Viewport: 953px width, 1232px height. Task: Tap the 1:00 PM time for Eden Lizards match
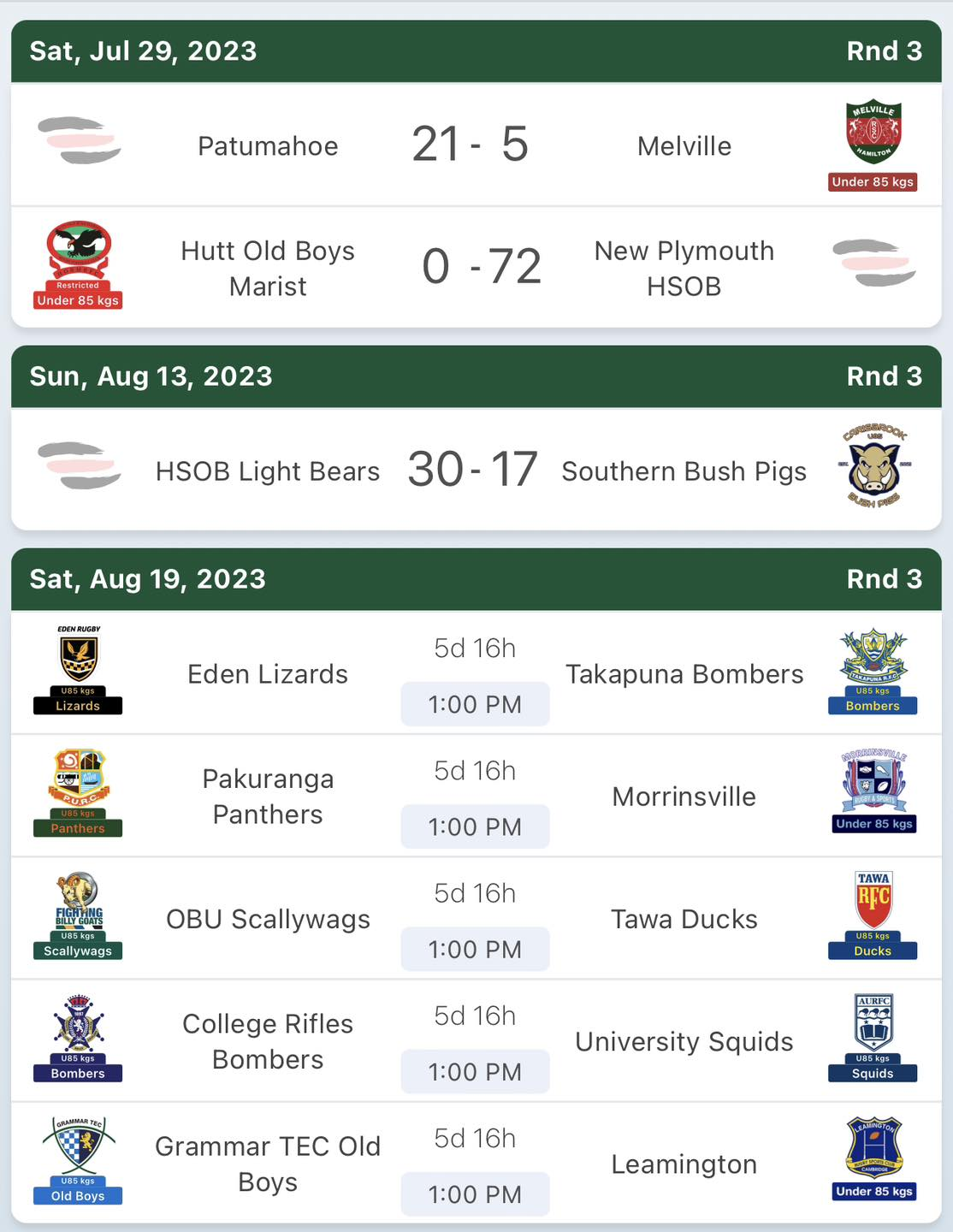tap(475, 704)
